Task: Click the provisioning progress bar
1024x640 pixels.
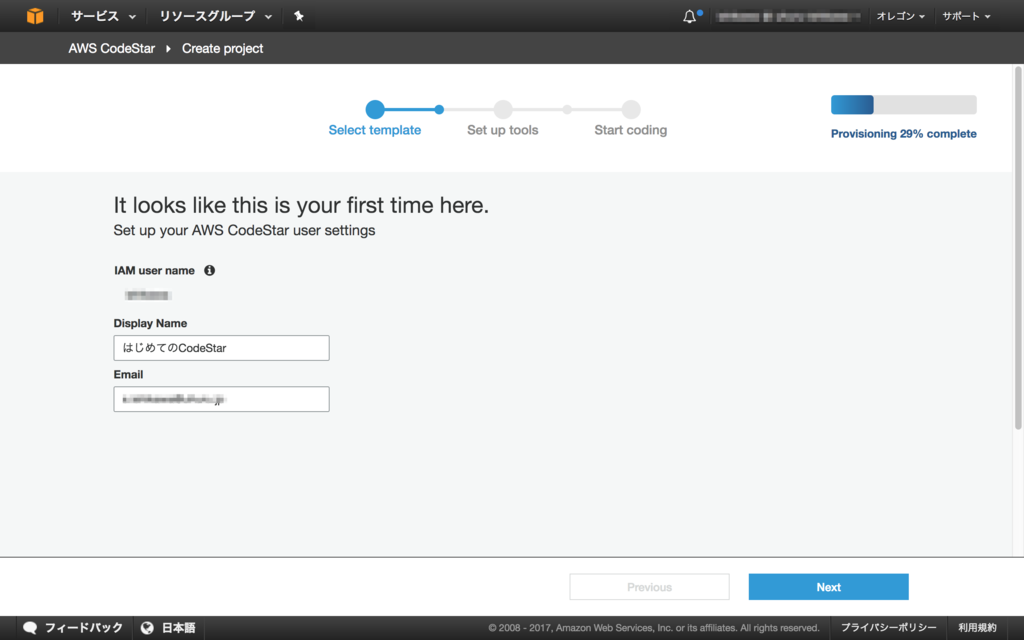Action: pos(904,104)
